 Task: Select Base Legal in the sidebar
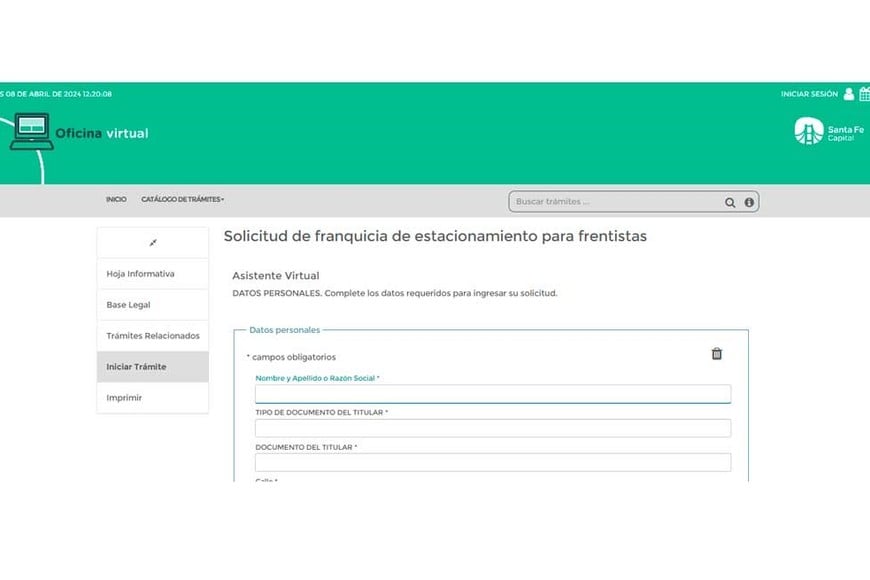(128, 305)
